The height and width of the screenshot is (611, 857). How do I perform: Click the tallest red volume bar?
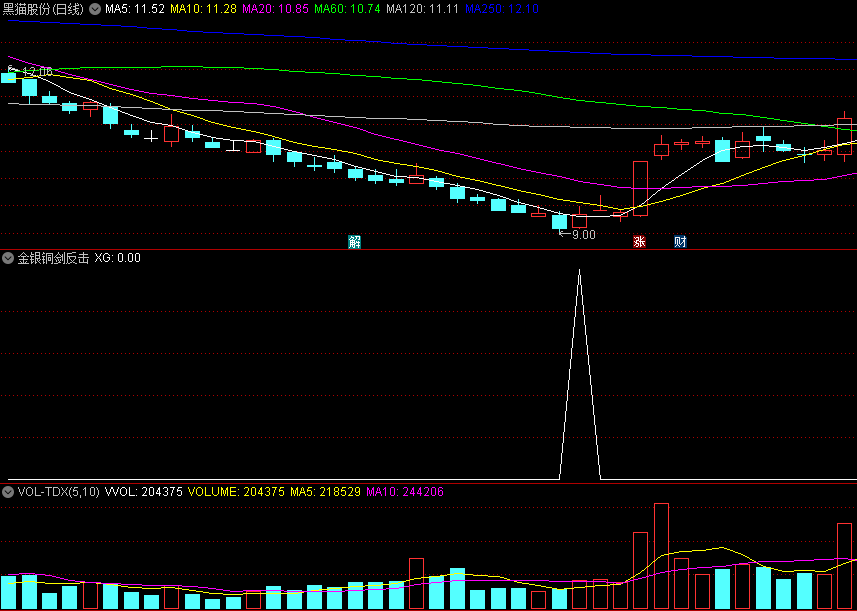tap(661, 556)
